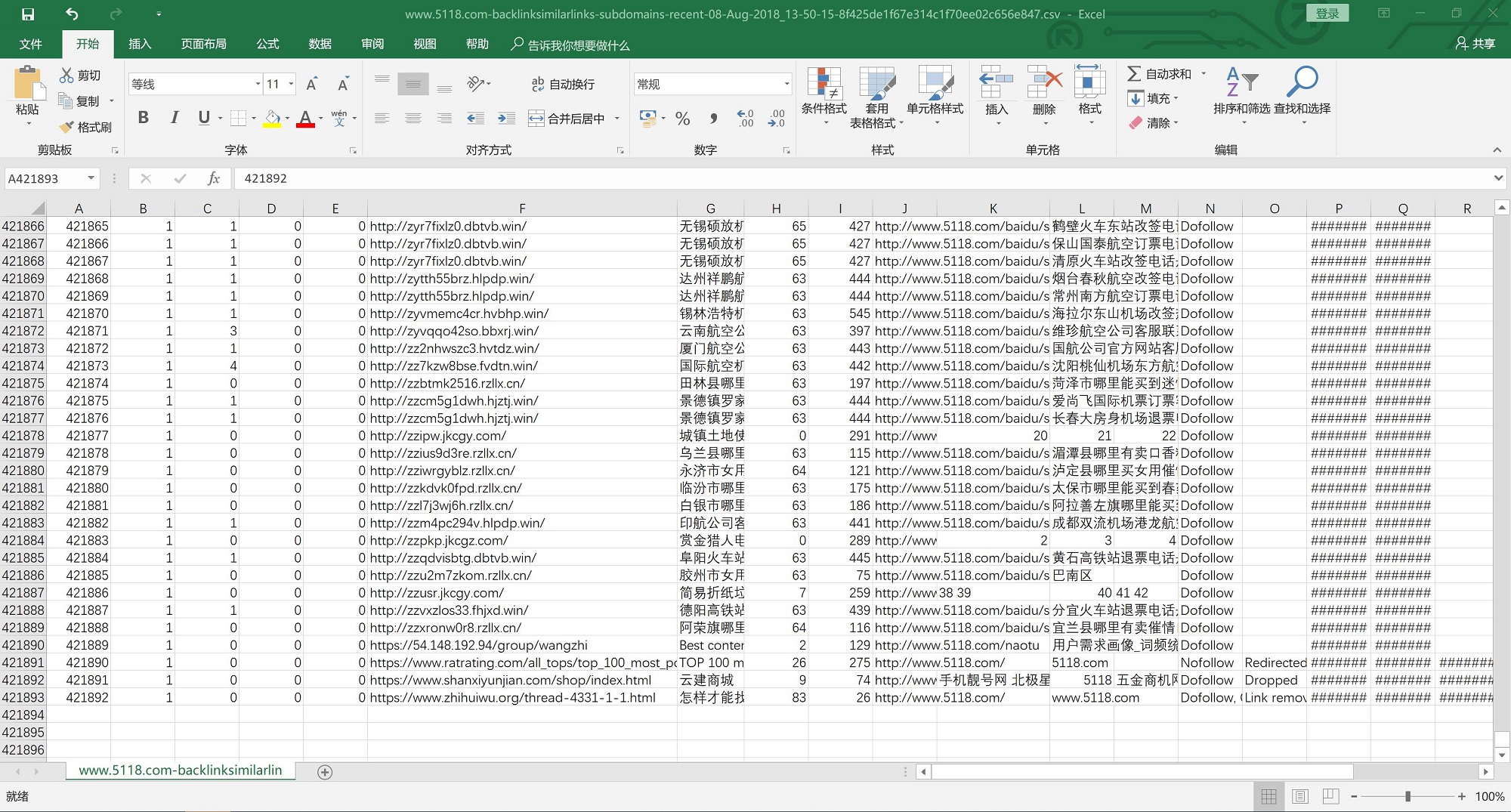Undo the last action
This screenshot has width=1511, height=812.
(x=72, y=14)
